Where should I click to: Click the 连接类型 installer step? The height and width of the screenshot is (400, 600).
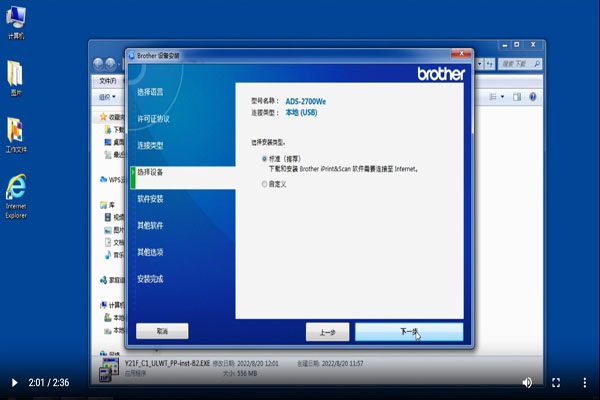tap(150, 145)
